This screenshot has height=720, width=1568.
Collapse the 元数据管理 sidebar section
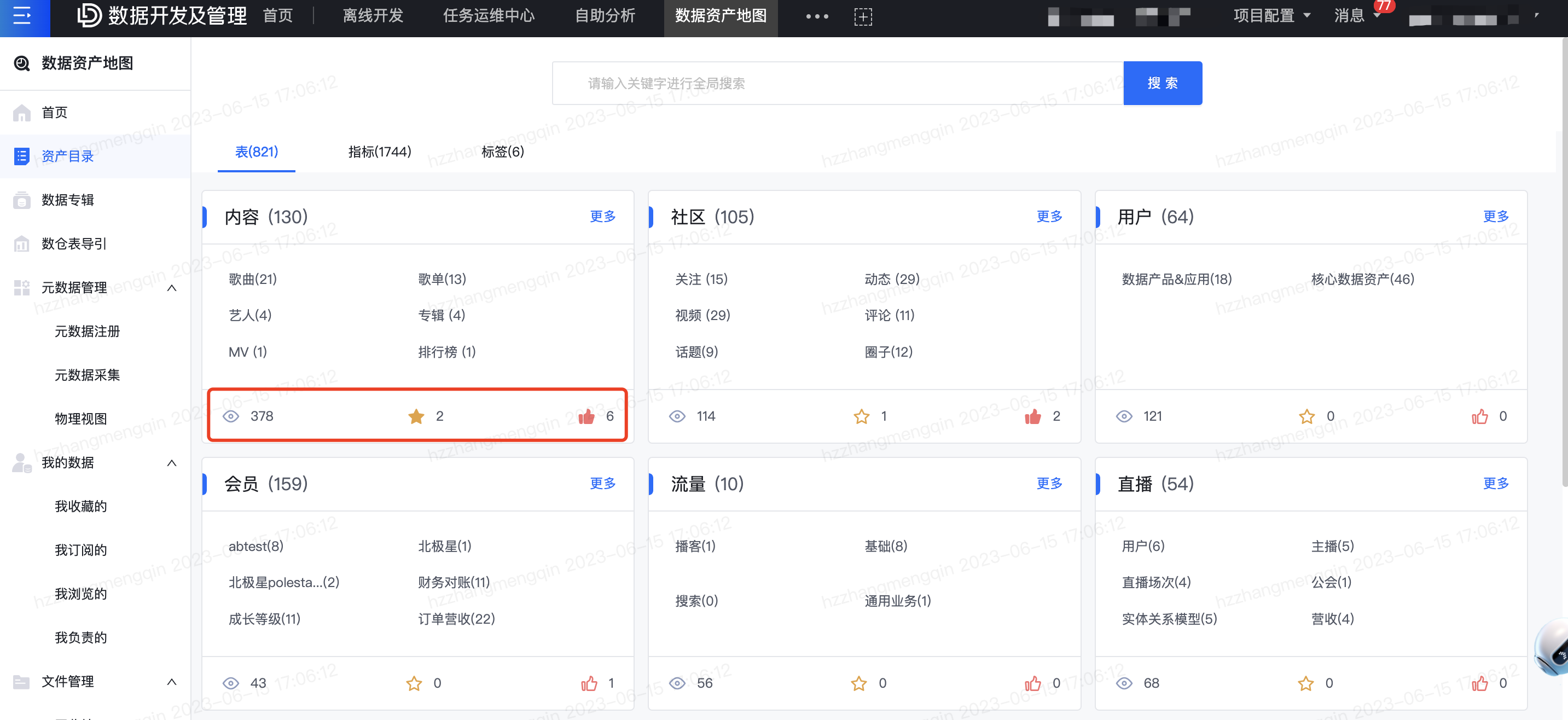tap(172, 288)
